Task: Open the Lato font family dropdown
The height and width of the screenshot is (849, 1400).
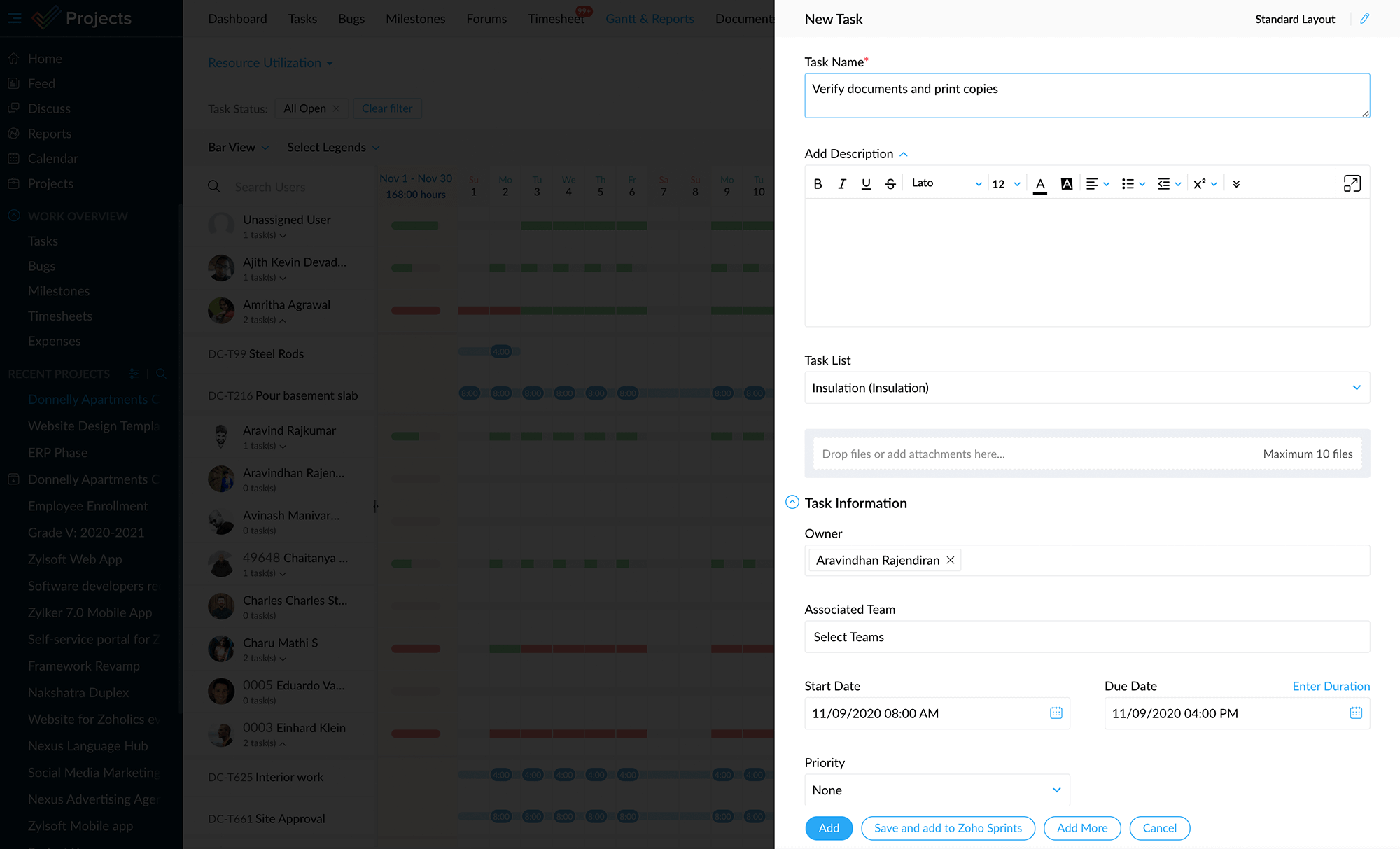Action: click(x=946, y=183)
